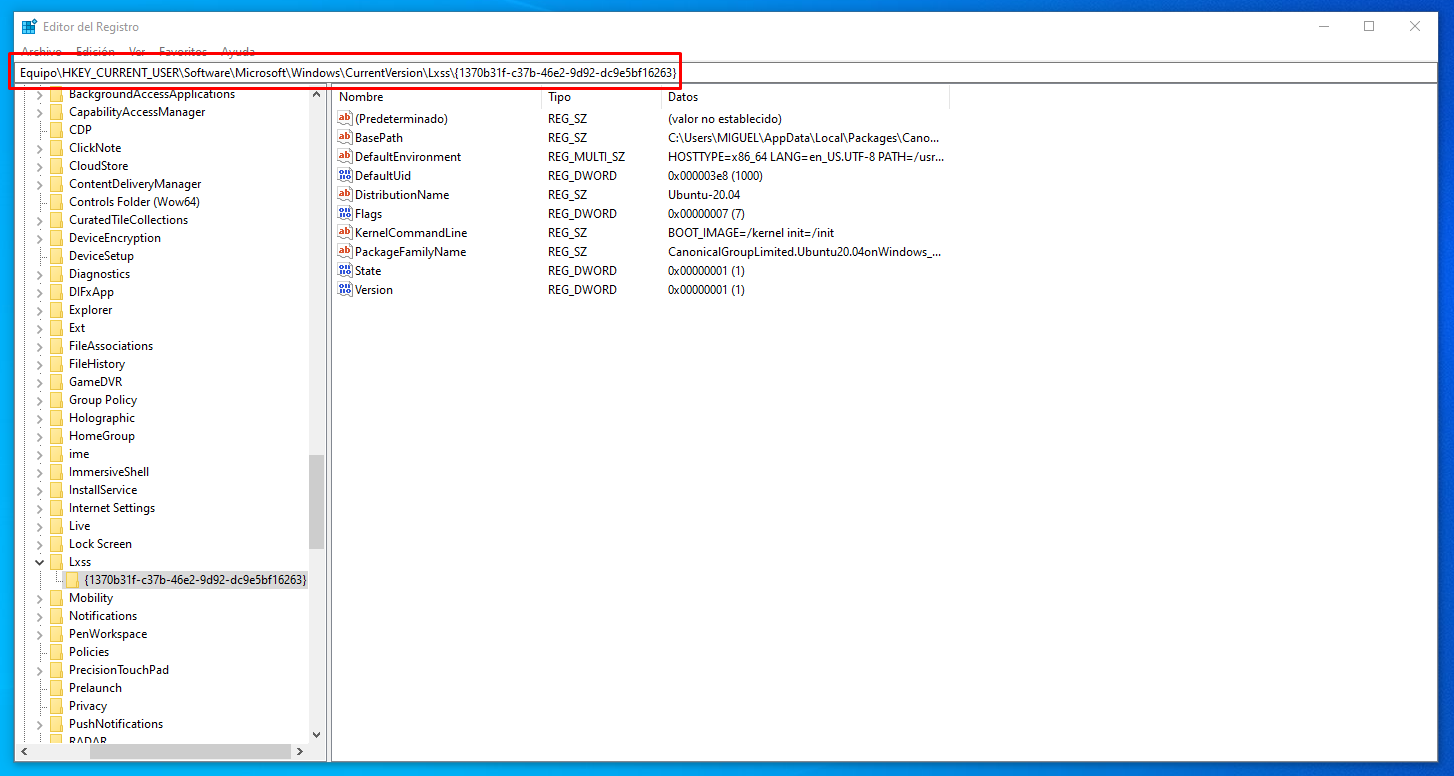The width and height of the screenshot is (1454, 776).
Task: Click the registry path address bar
Action: [727, 73]
